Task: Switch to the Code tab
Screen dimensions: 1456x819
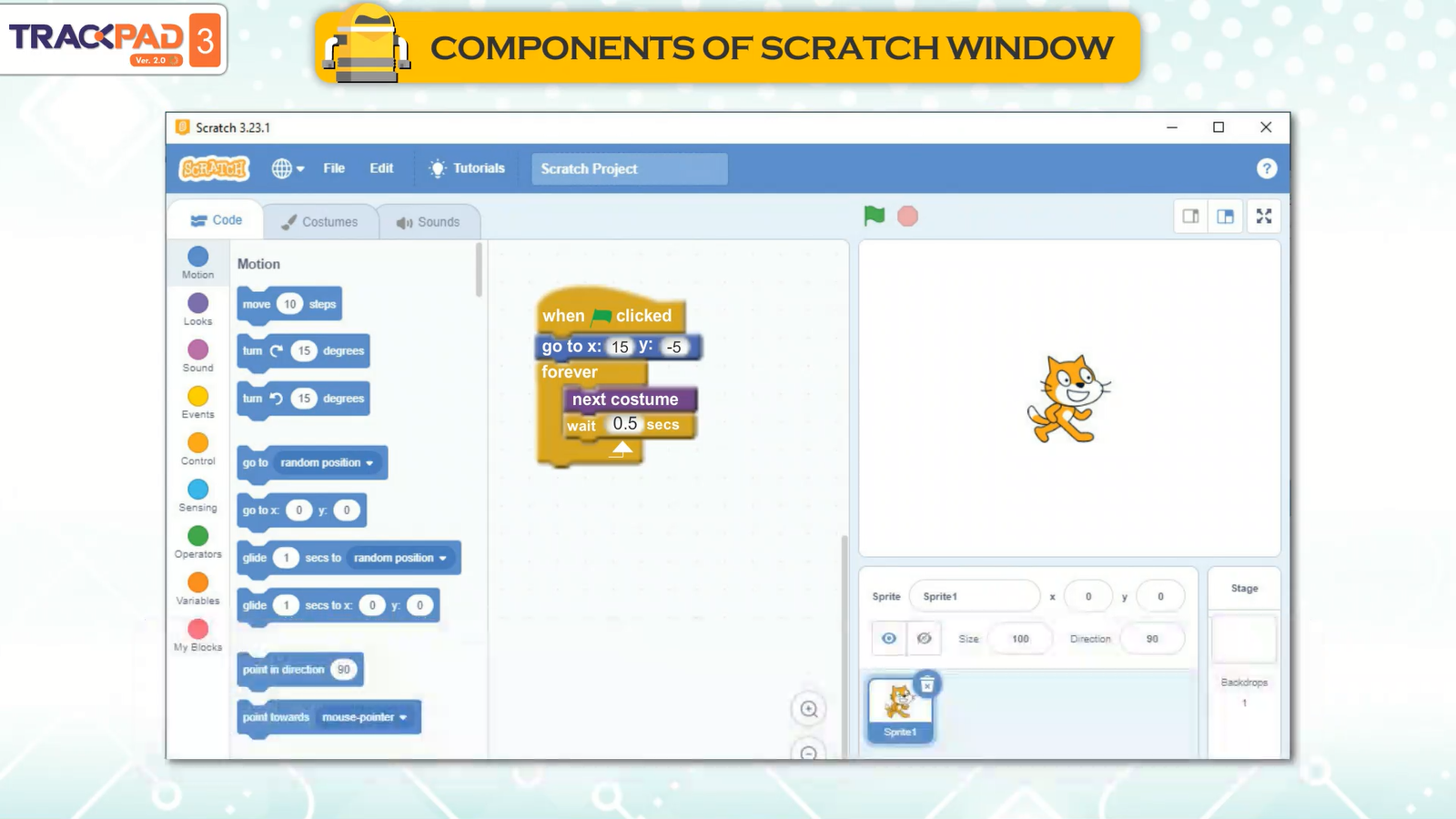Action: point(217,220)
